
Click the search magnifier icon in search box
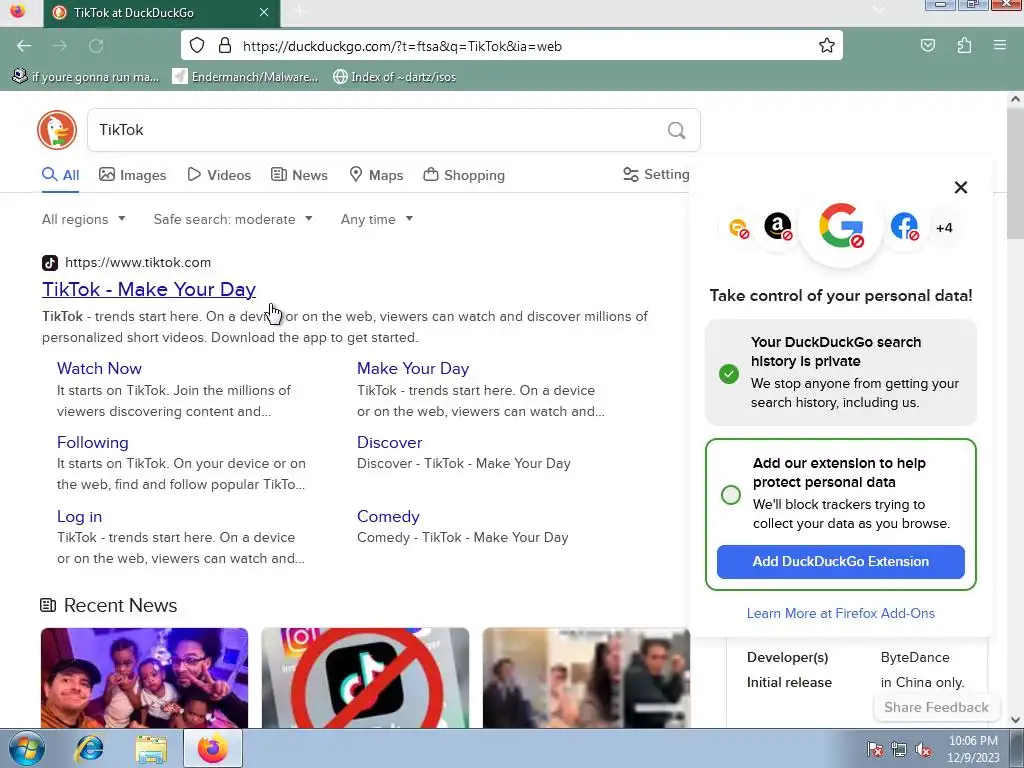677,130
